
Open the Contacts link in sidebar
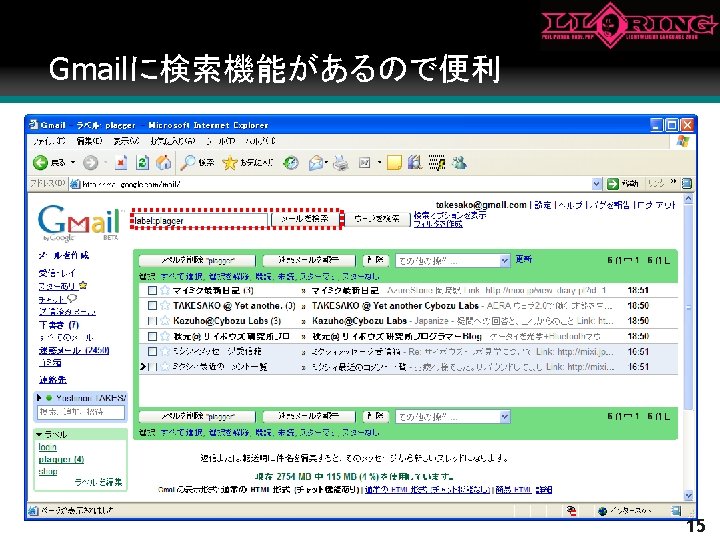point(53,380)
